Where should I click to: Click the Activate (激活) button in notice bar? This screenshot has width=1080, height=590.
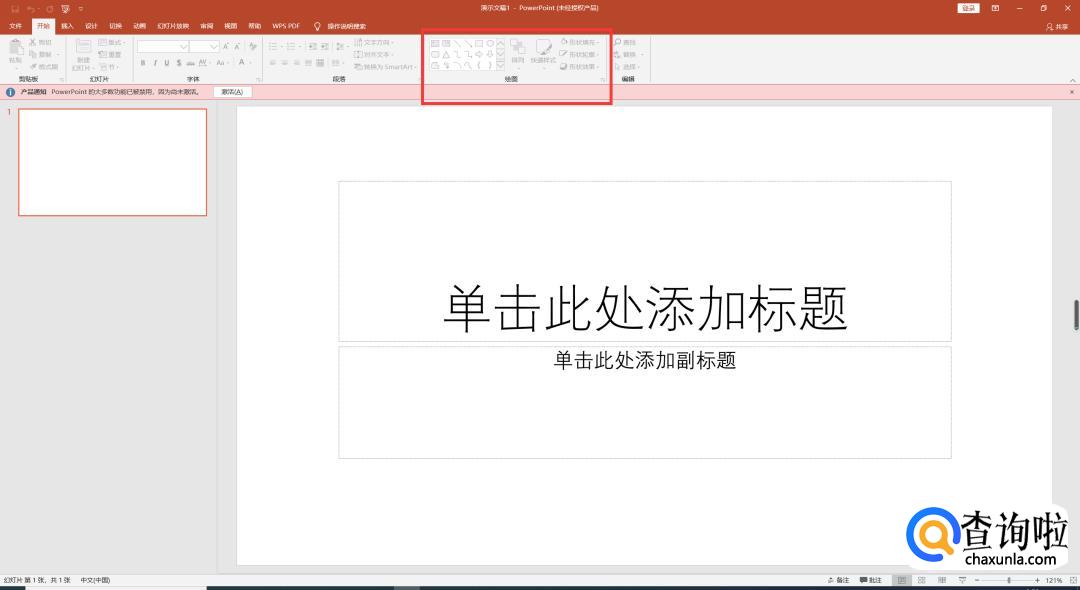point(232,92)
